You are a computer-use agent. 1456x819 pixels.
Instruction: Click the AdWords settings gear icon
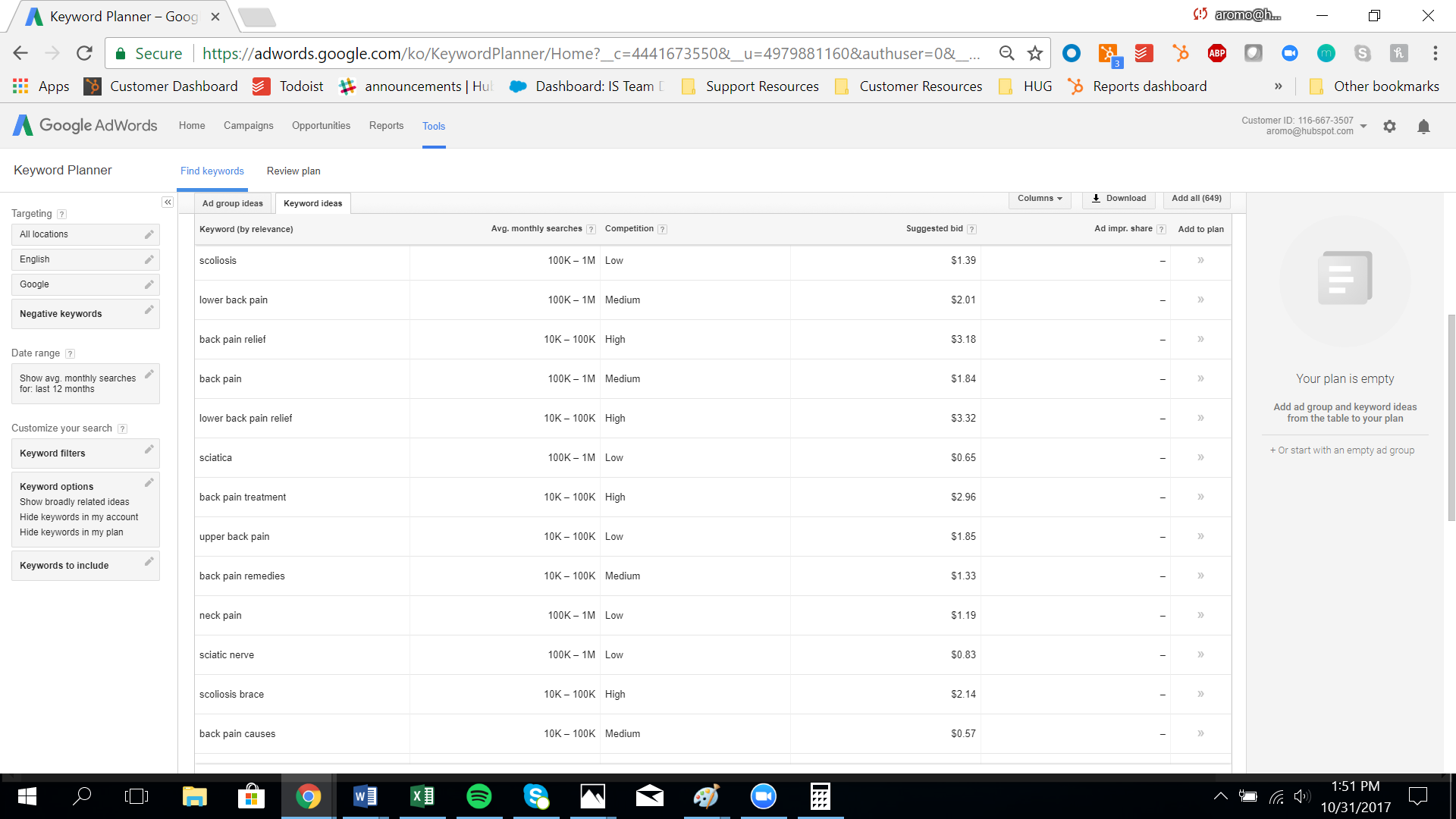[1389, 127]
